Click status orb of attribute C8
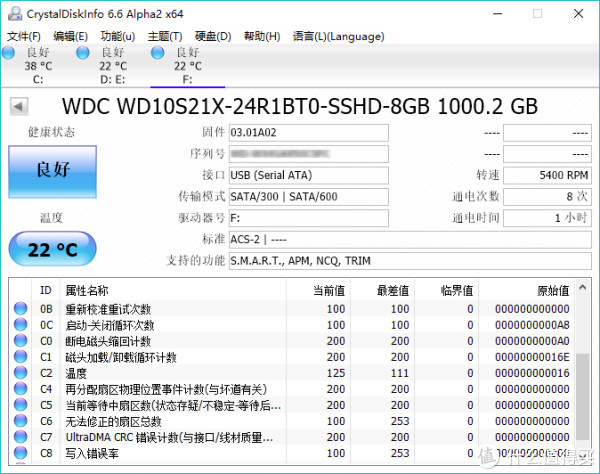The height and width of the screenshot is (474, 600). pyautogui.click(x=20, y=453)
